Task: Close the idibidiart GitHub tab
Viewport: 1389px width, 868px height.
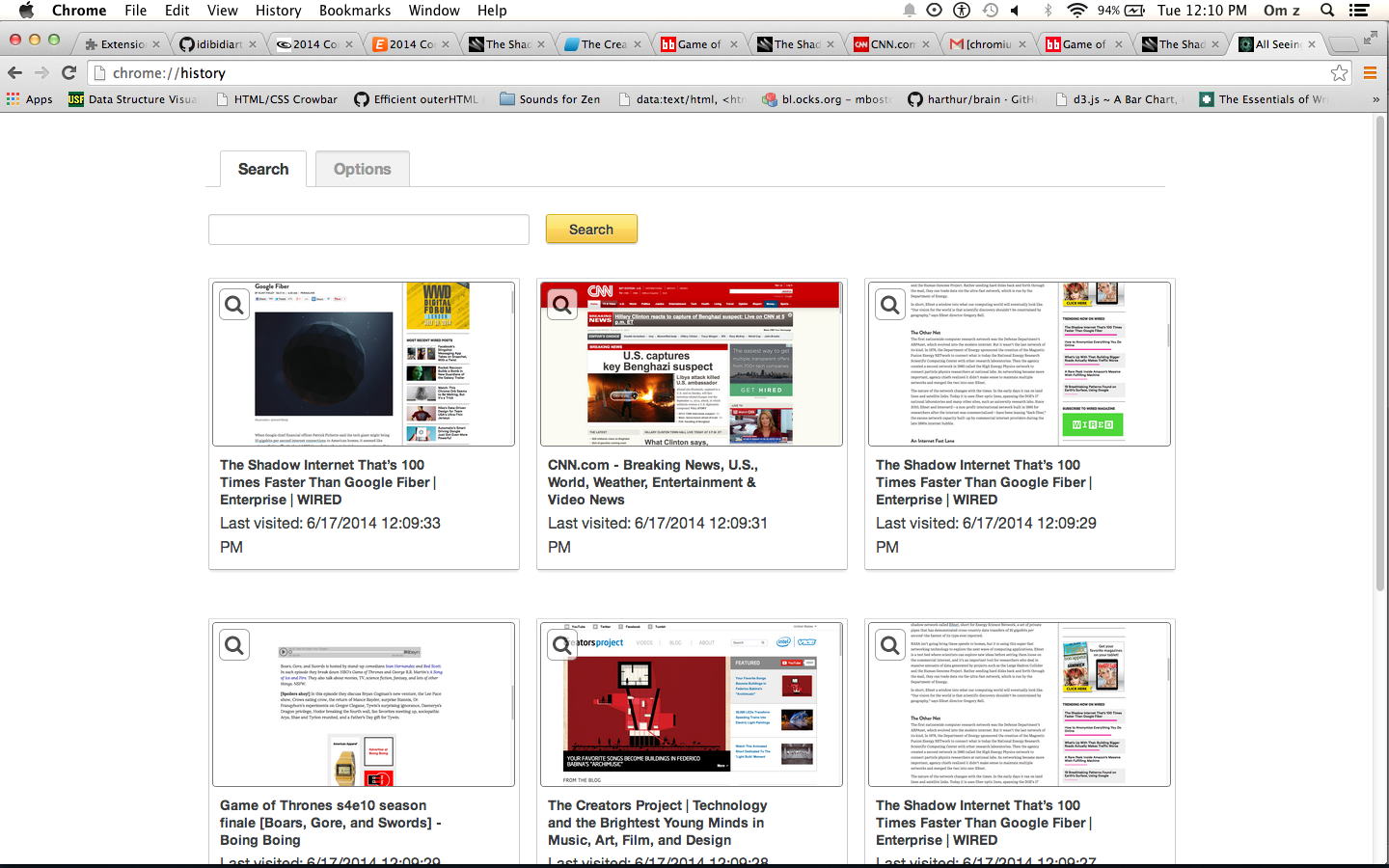Action: [x=253, y=44]
